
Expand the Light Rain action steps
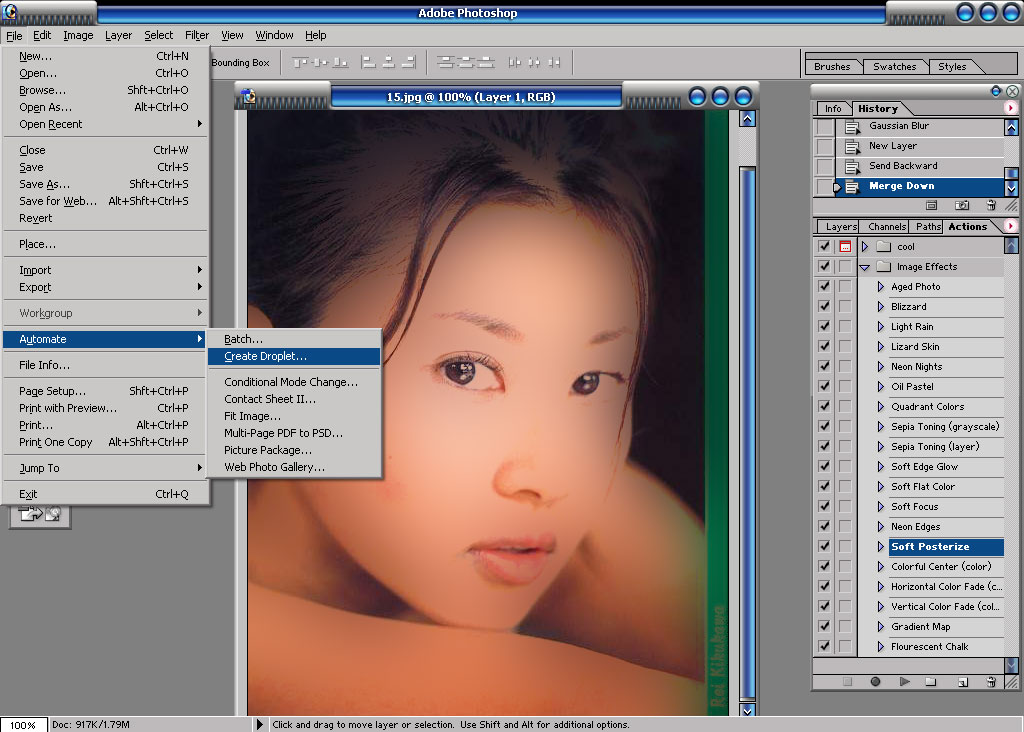(880, 326)
